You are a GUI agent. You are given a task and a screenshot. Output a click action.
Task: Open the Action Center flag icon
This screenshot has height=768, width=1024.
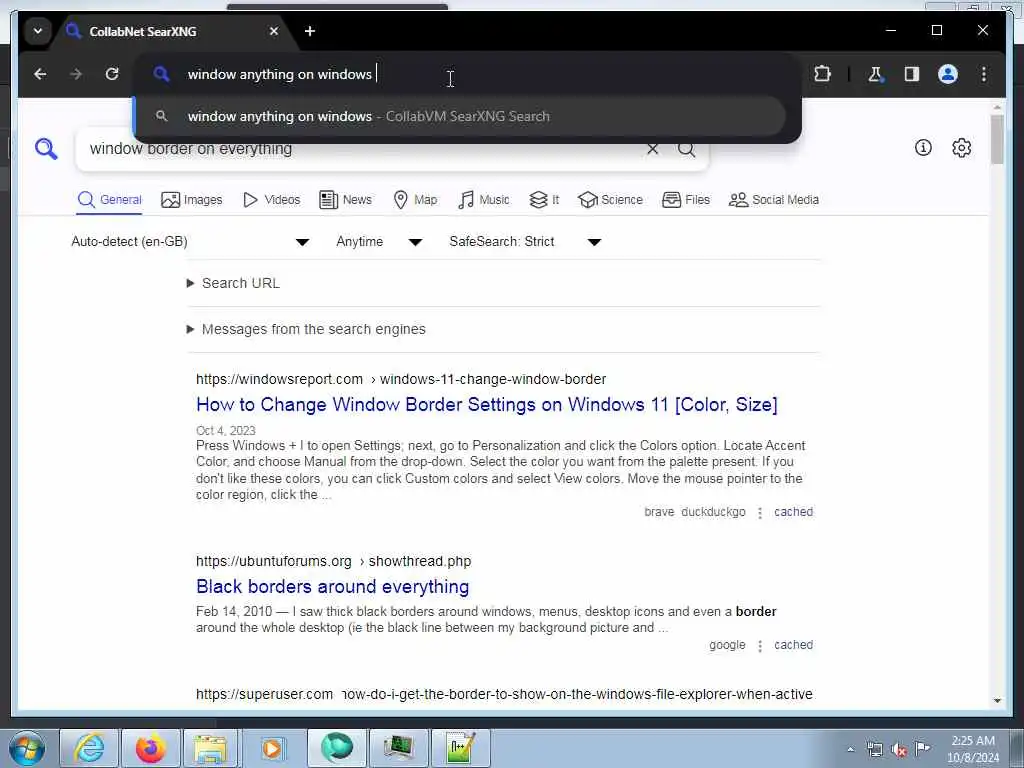[923, 748]
